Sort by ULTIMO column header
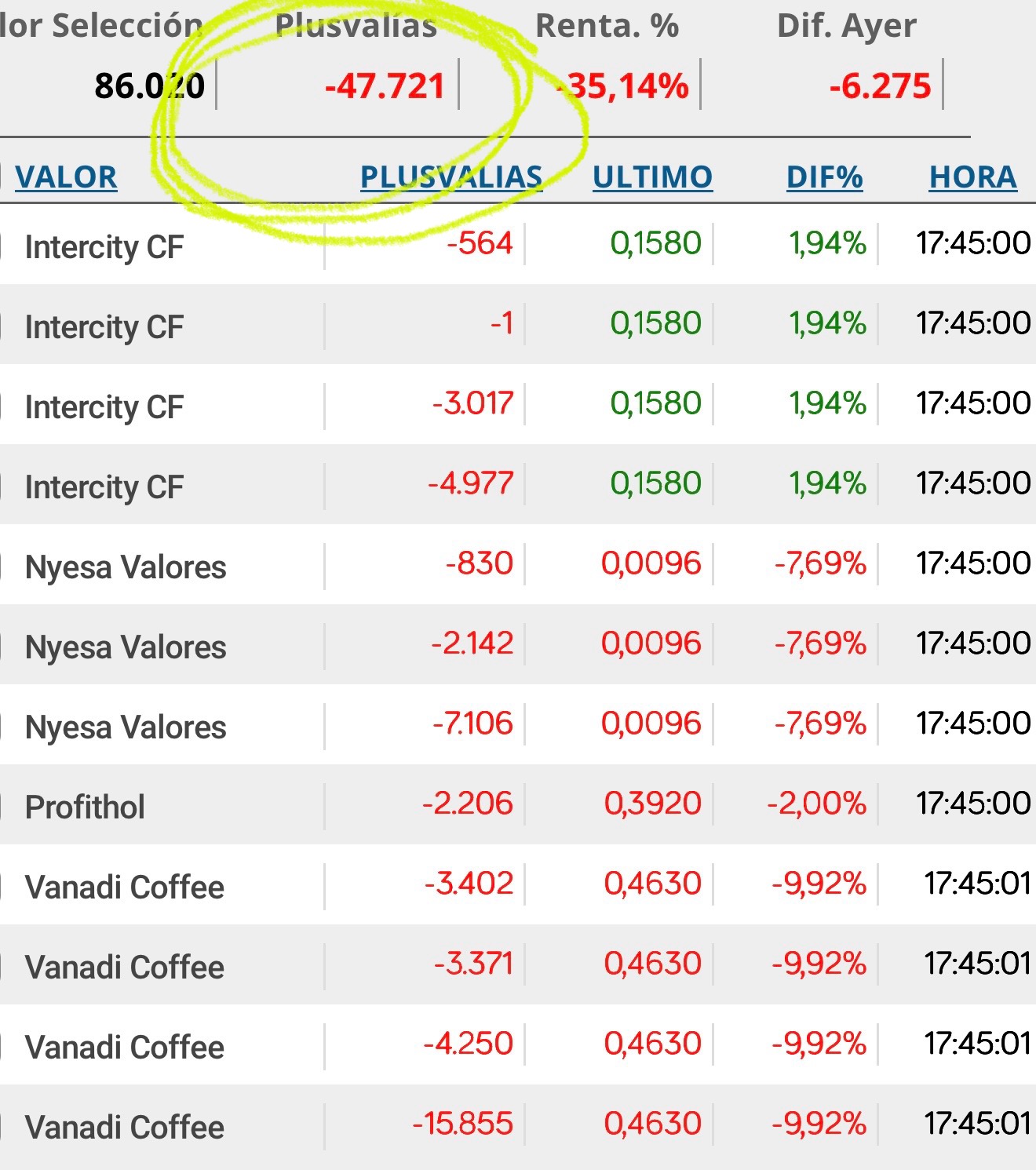Image resolution: width=1036 pixels, height=1170 pixels. pos(652,177)
